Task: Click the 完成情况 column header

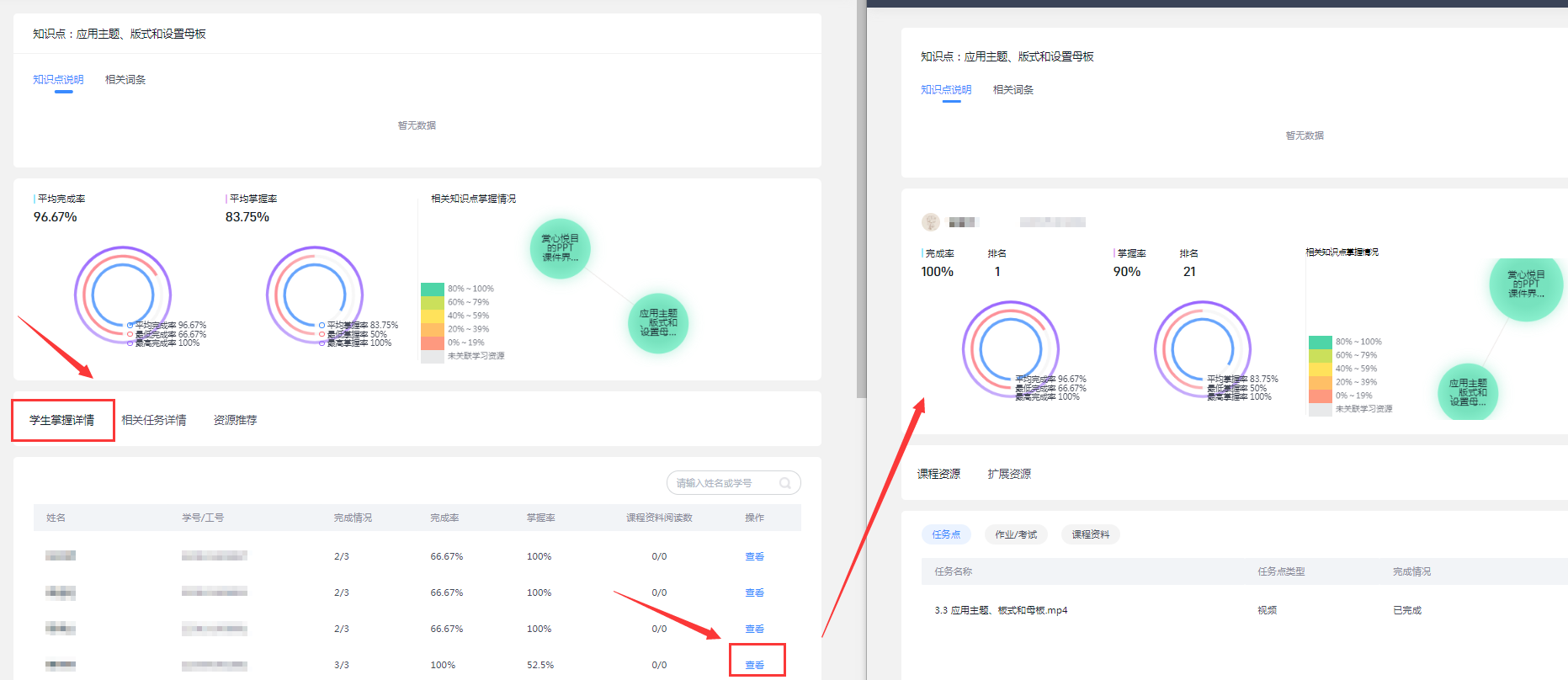Action: point(353,518)
